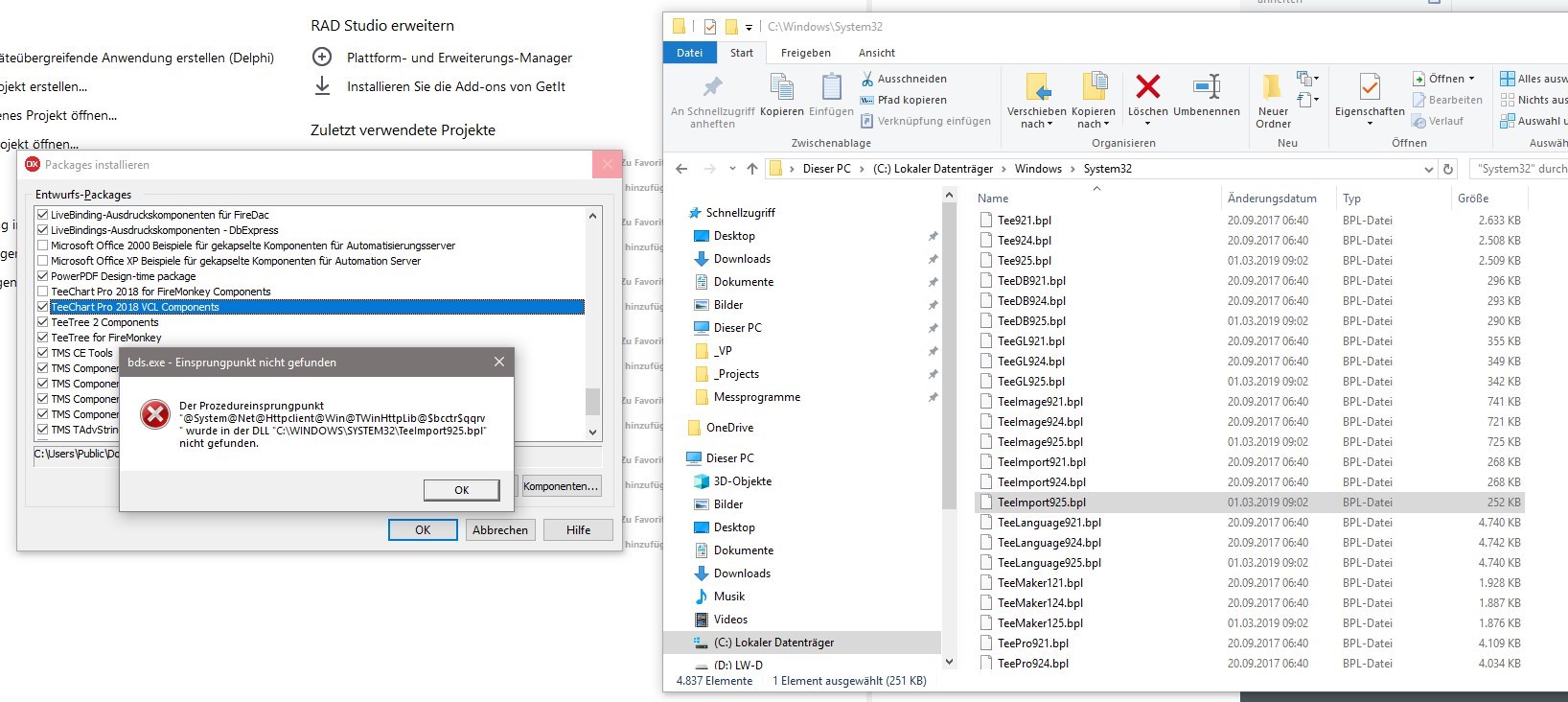Click Verknüpfung einfügen in ribbon
This screenshot has width=1568, height=702.
[925, 121]
